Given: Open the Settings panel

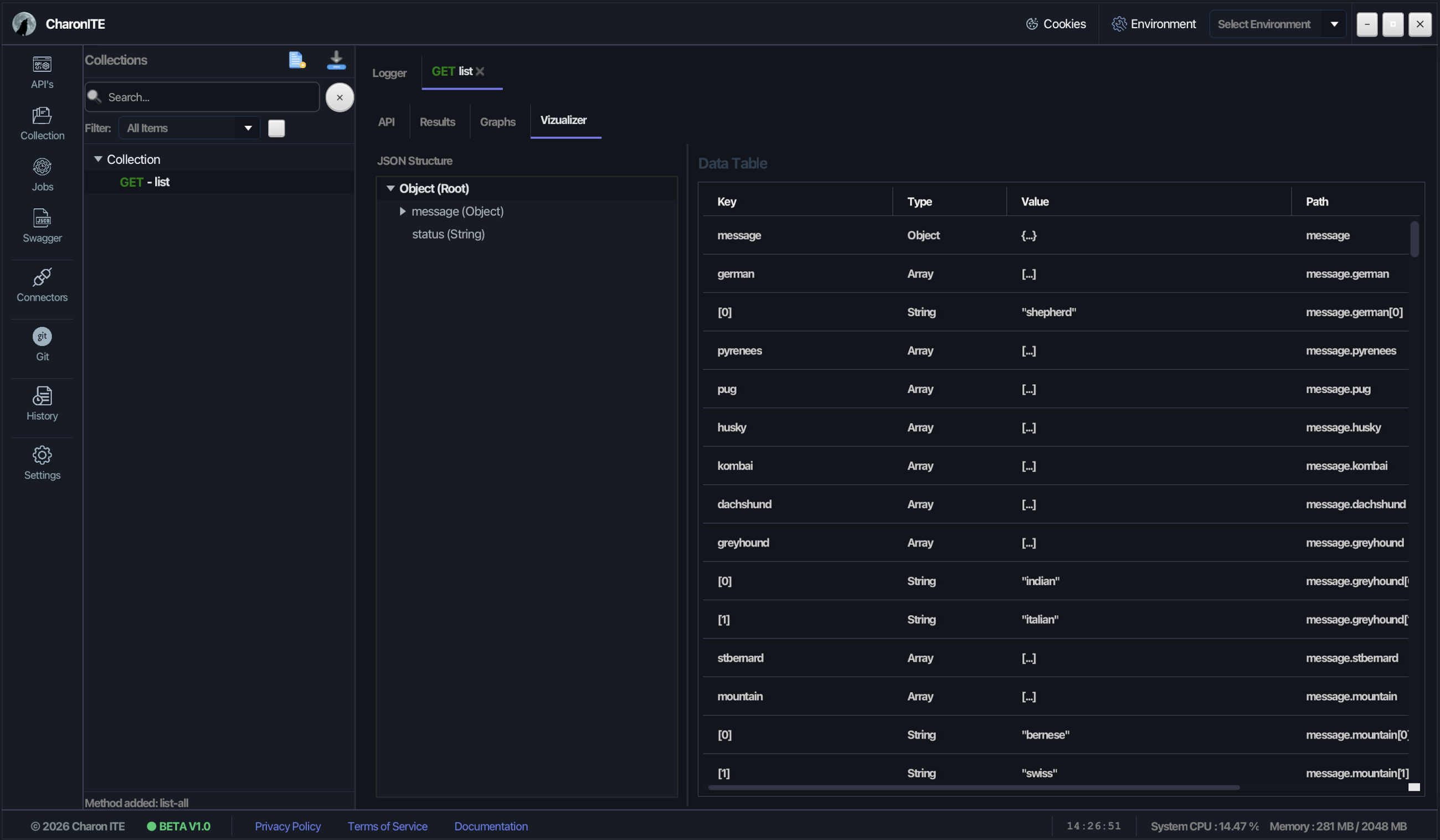Looking at the screenshot, I should click(x=42, y=462).
